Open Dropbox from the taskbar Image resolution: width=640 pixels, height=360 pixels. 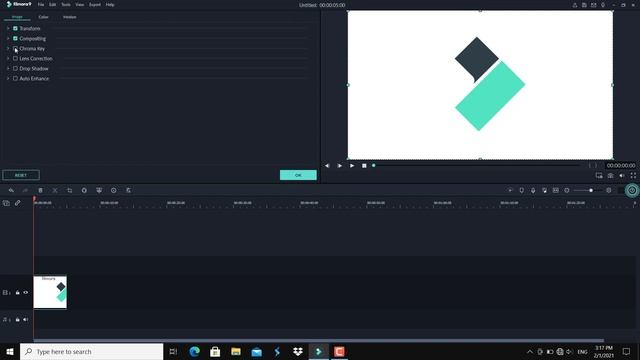298,351
